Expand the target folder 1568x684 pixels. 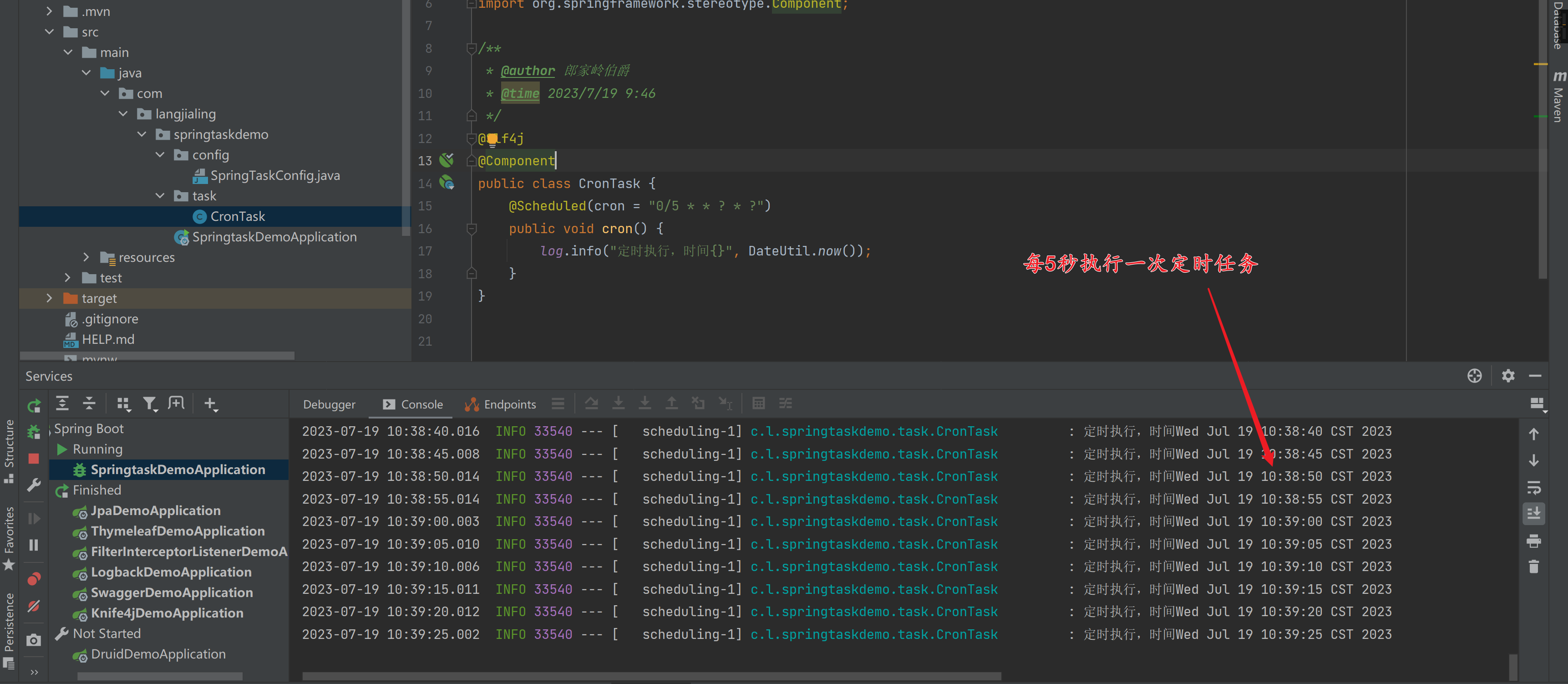point(49,298)
